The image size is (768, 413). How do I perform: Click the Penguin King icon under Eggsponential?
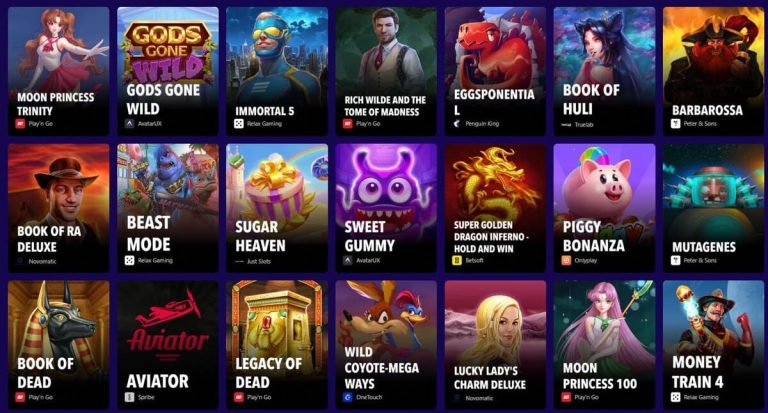tap(457, 124)
